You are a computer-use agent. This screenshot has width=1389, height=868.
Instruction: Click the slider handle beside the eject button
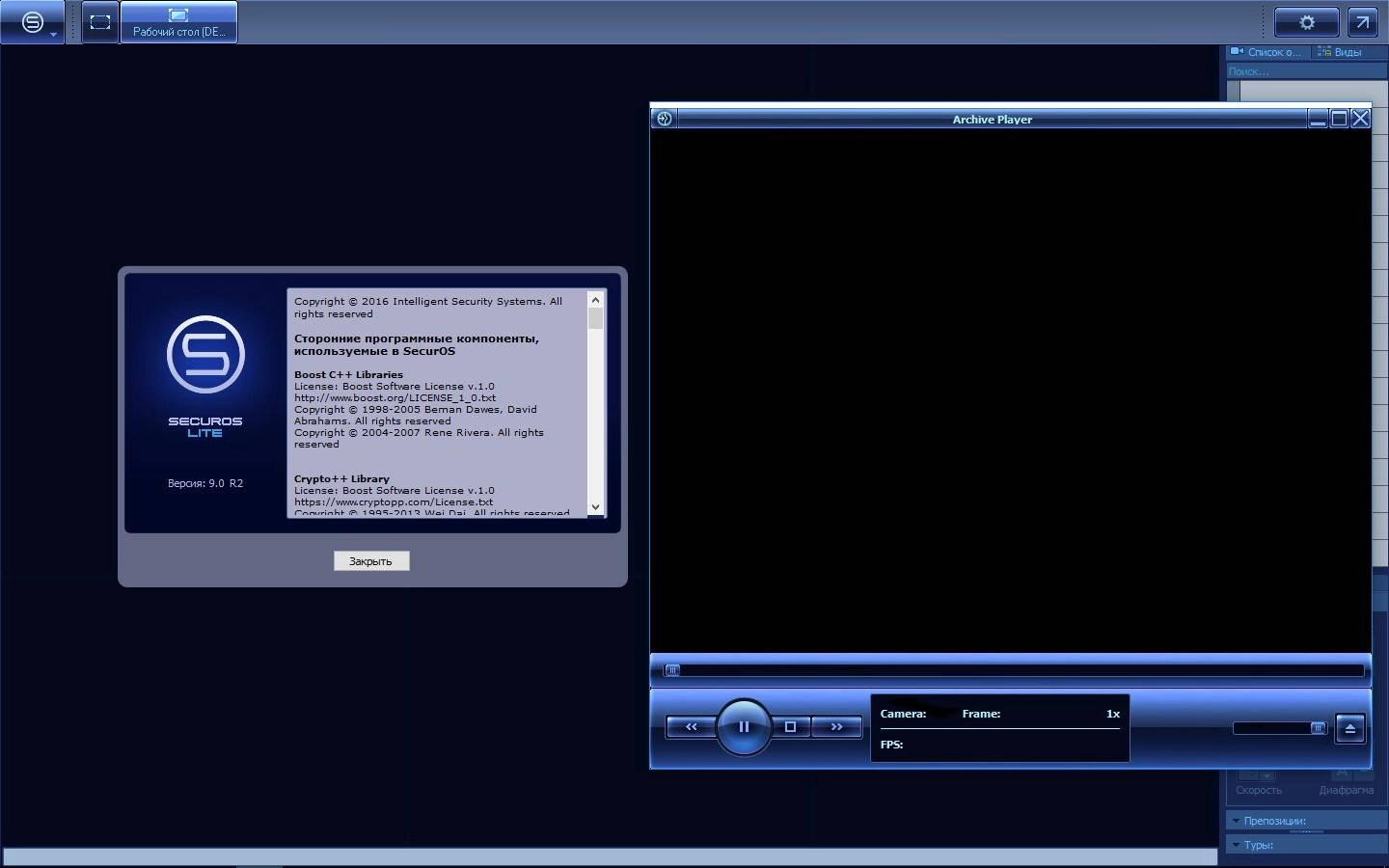[1319, 728]
